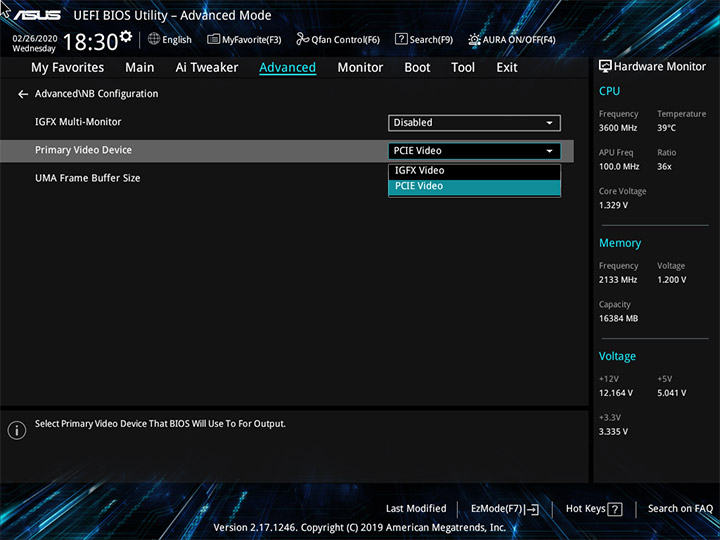Click Last Modified
This screenshot has width=720, height=540.
(x=416, y=509)
